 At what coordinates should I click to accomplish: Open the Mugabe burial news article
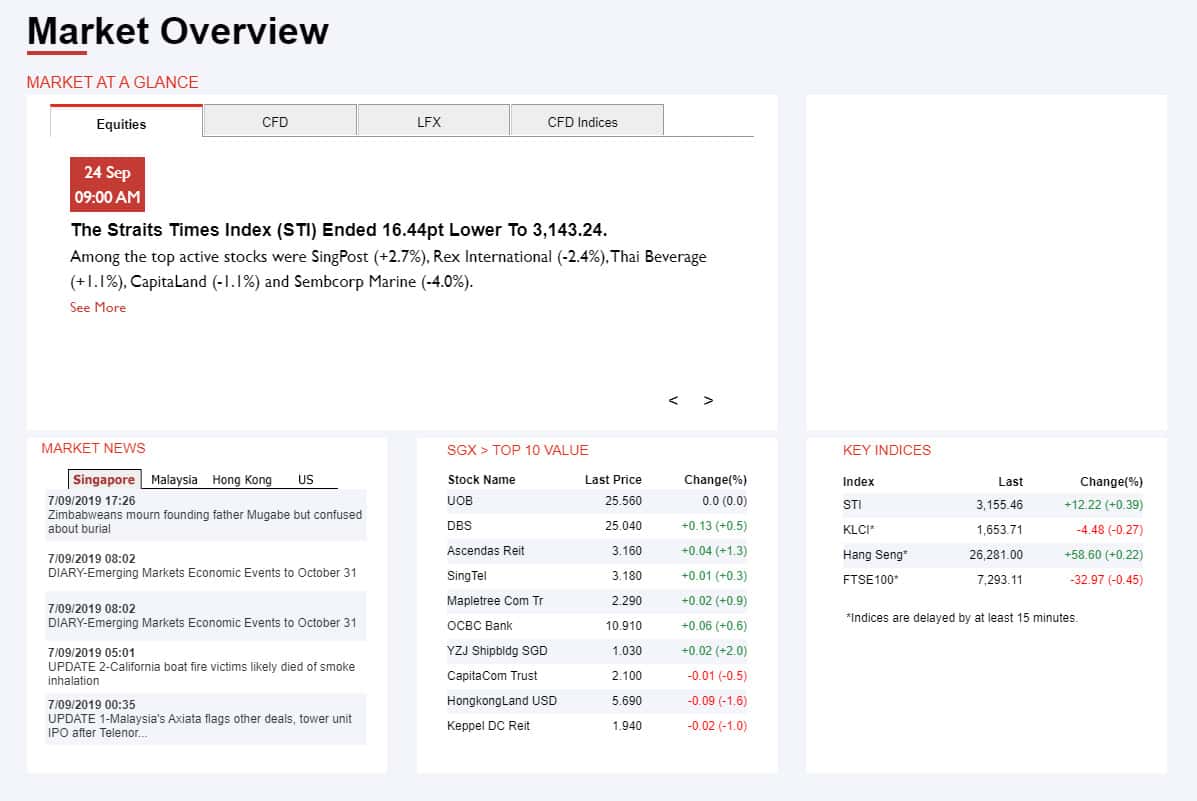click(x=205, y=521)
